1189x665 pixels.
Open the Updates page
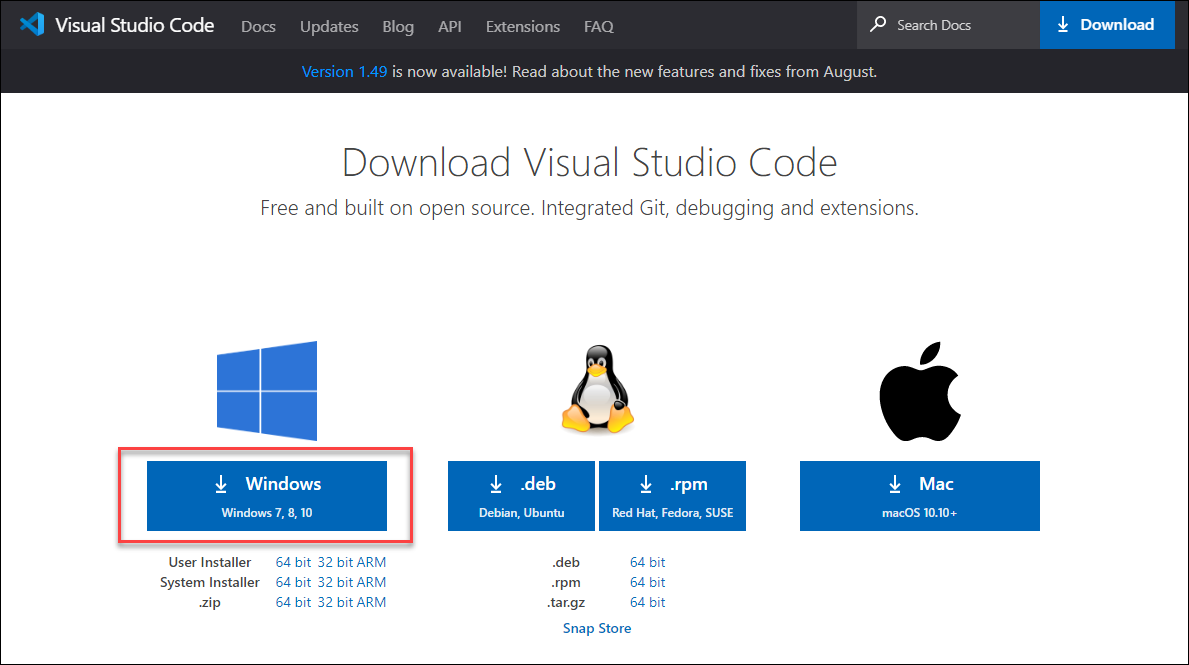pos(329,27)
